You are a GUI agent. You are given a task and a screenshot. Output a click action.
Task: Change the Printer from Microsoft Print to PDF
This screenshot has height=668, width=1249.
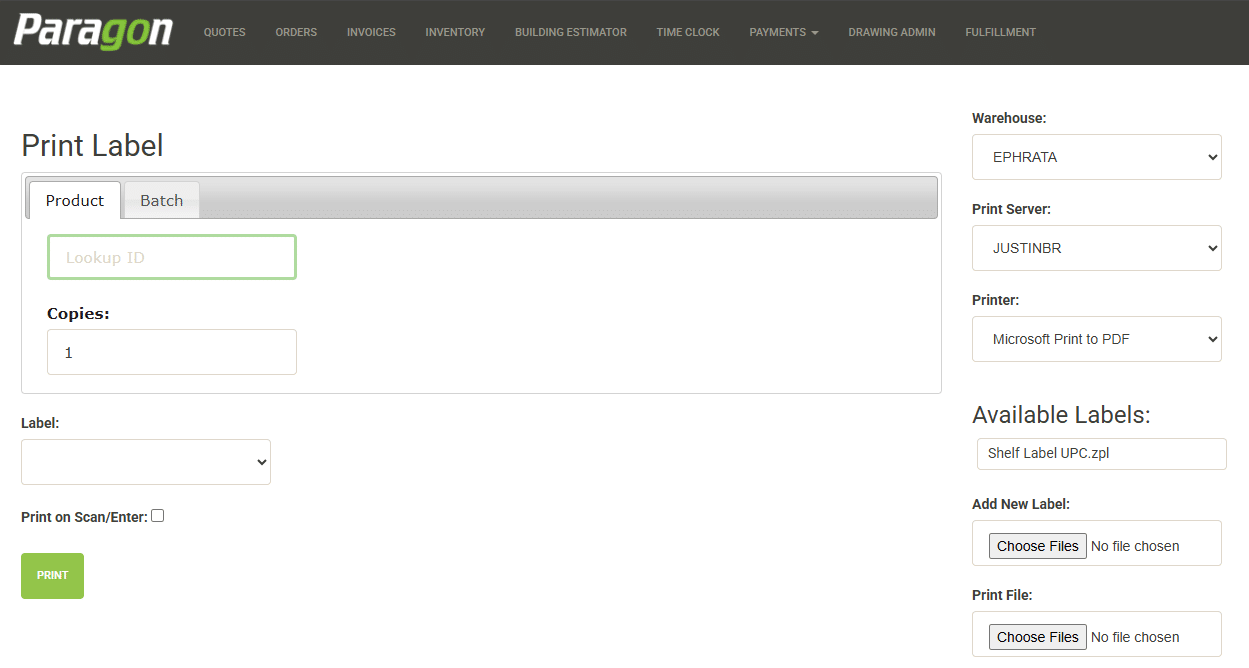pyautogui.click(x=1096, y=339)
